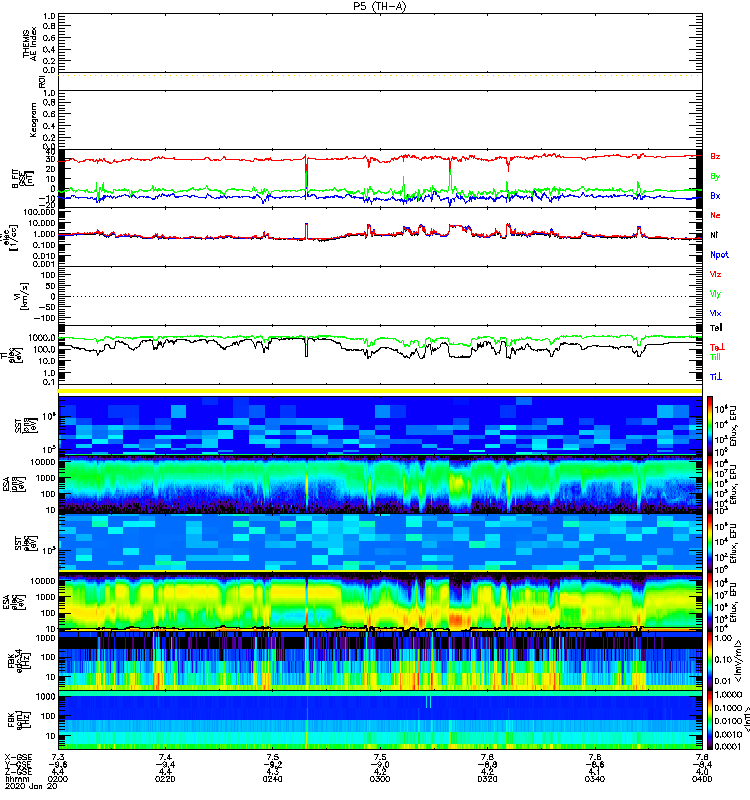The height and width of the screenshot is (800, 750).
Task: Click the <|nT|> color bar label
Action: point(745,719)
